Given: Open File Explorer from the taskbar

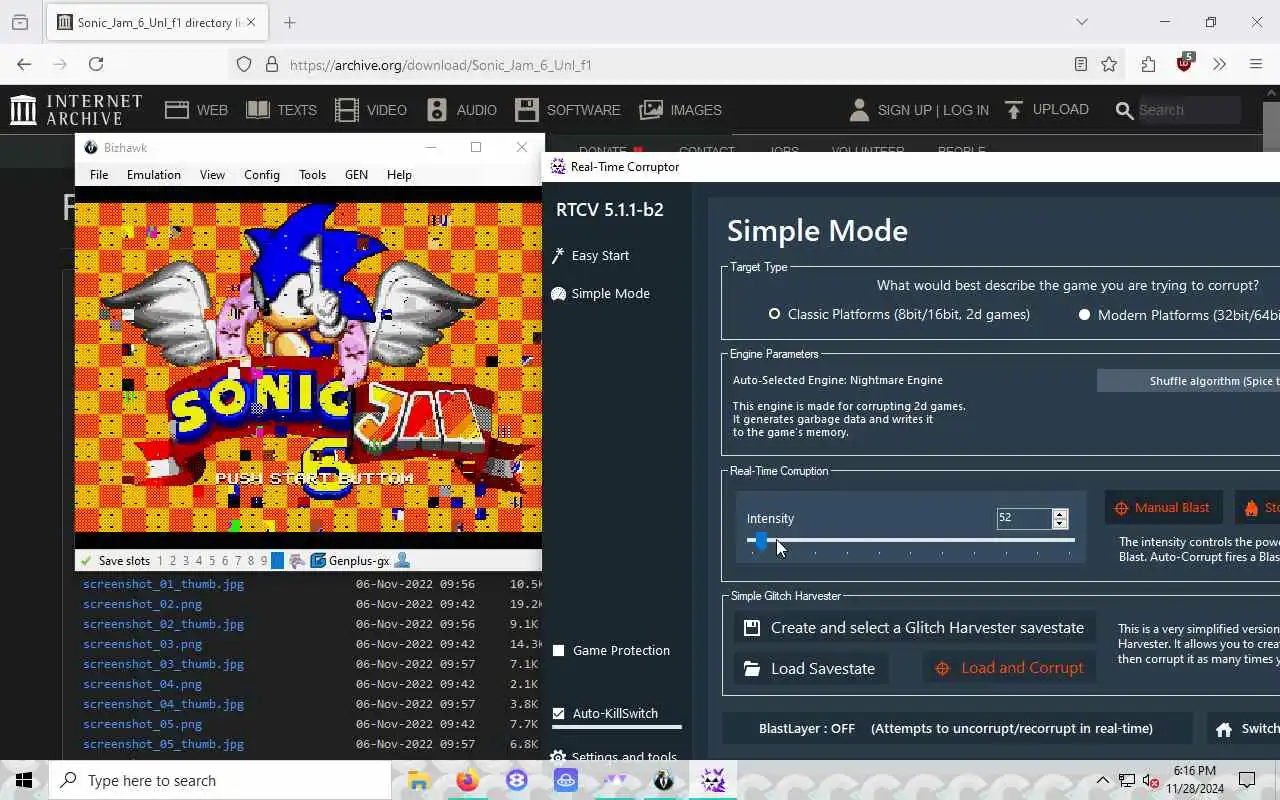Looking at the screenshot, I should pos(419,780).
